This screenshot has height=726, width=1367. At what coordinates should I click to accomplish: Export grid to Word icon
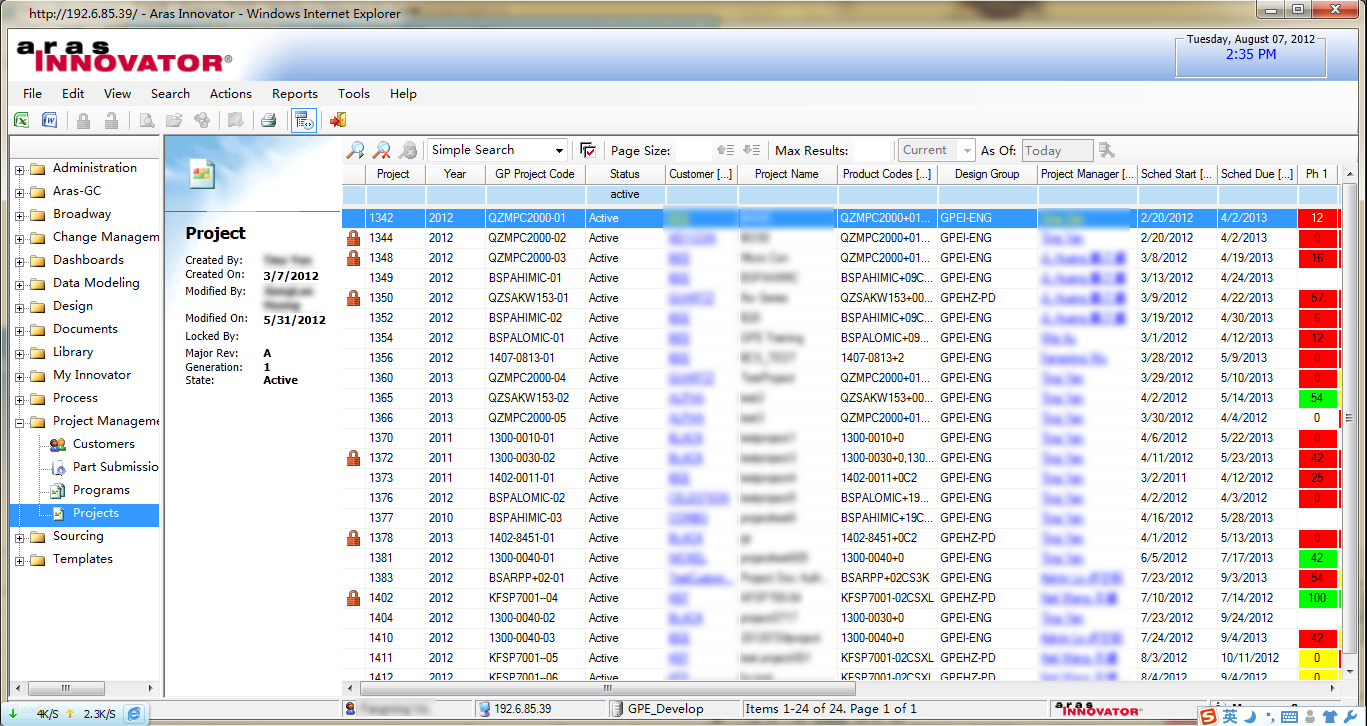coord(49,121)
